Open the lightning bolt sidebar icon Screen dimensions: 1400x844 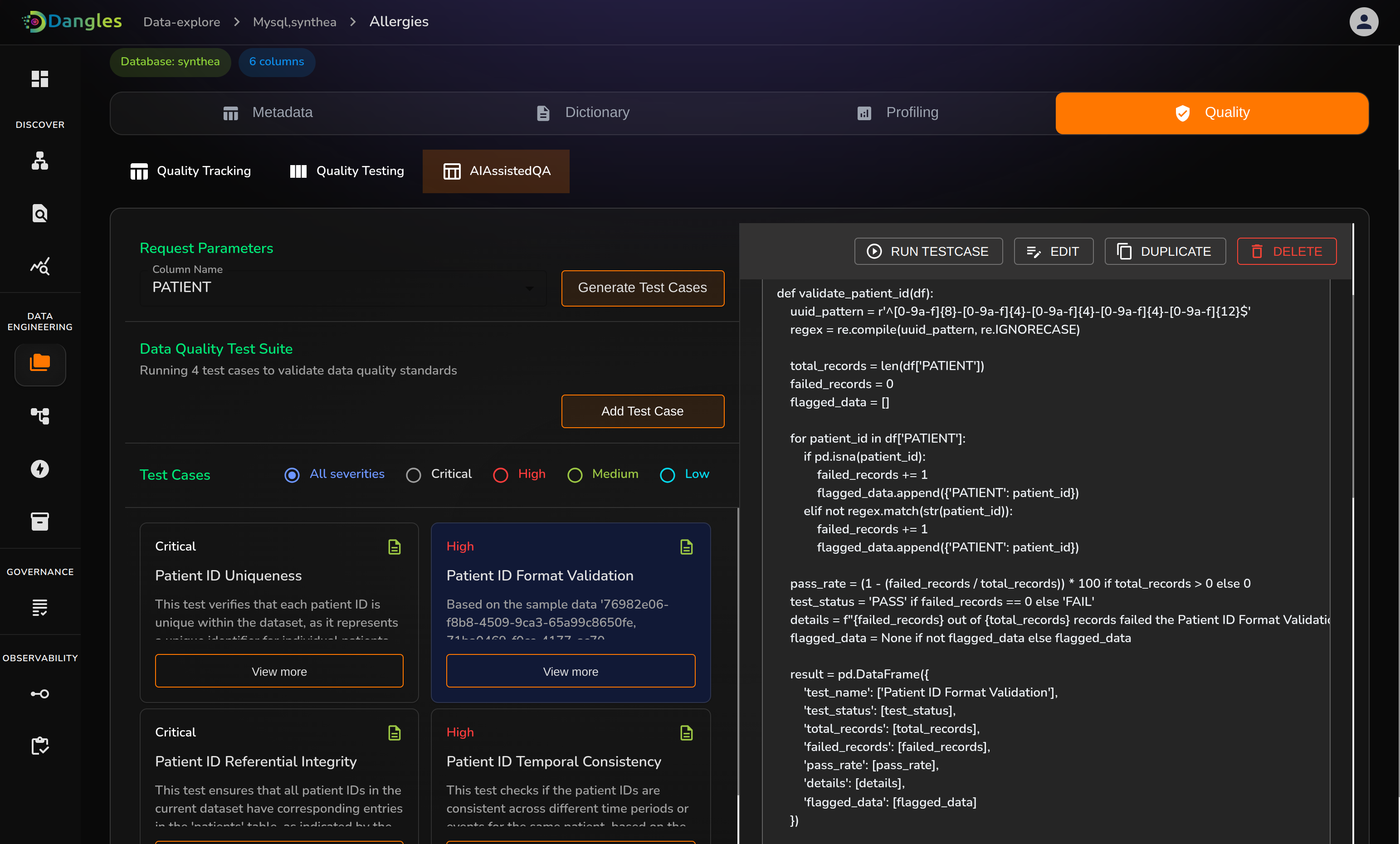[x=40, y=468]
